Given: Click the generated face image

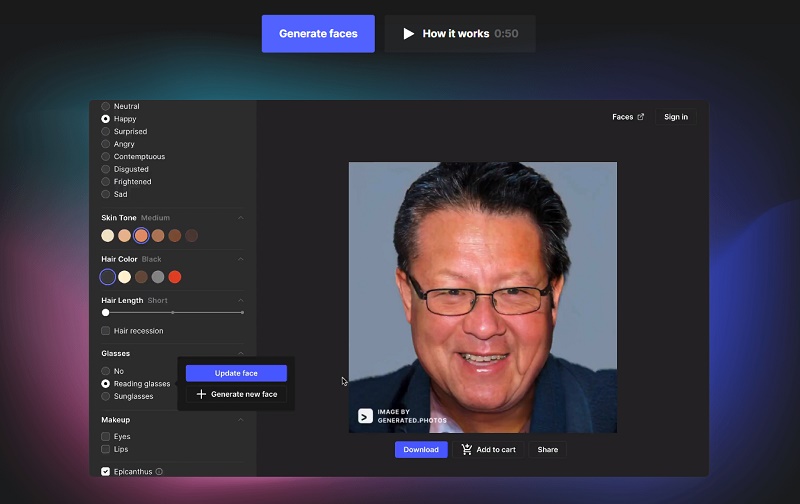Looking at the screenshot, I should 483,297.
